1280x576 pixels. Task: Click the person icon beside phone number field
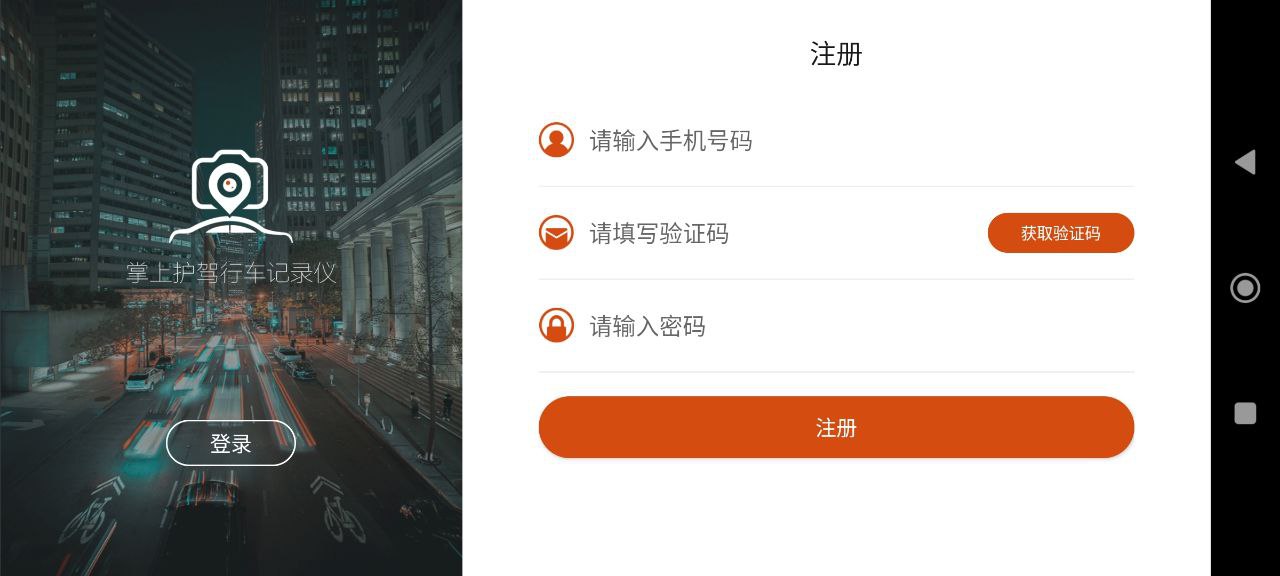tap(556, 140)
